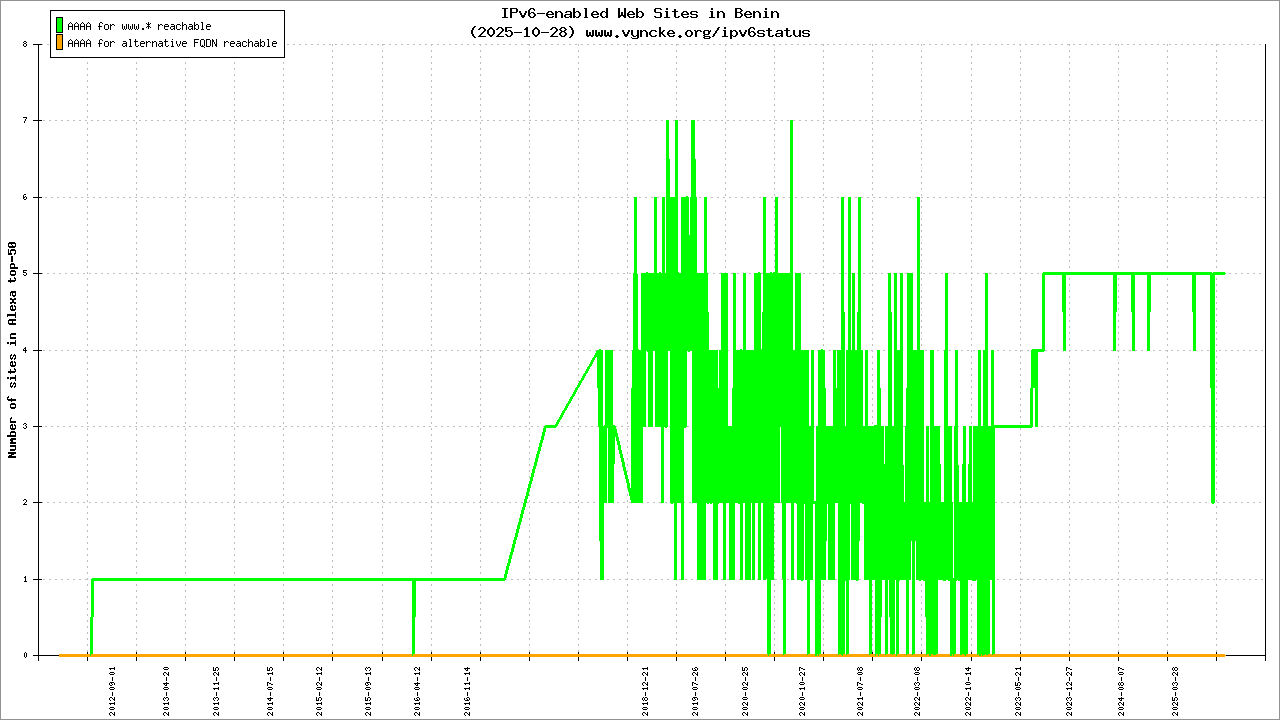Click the 2012-09-01 date label
Screen dimensions: 1280x720
[112, 688]
